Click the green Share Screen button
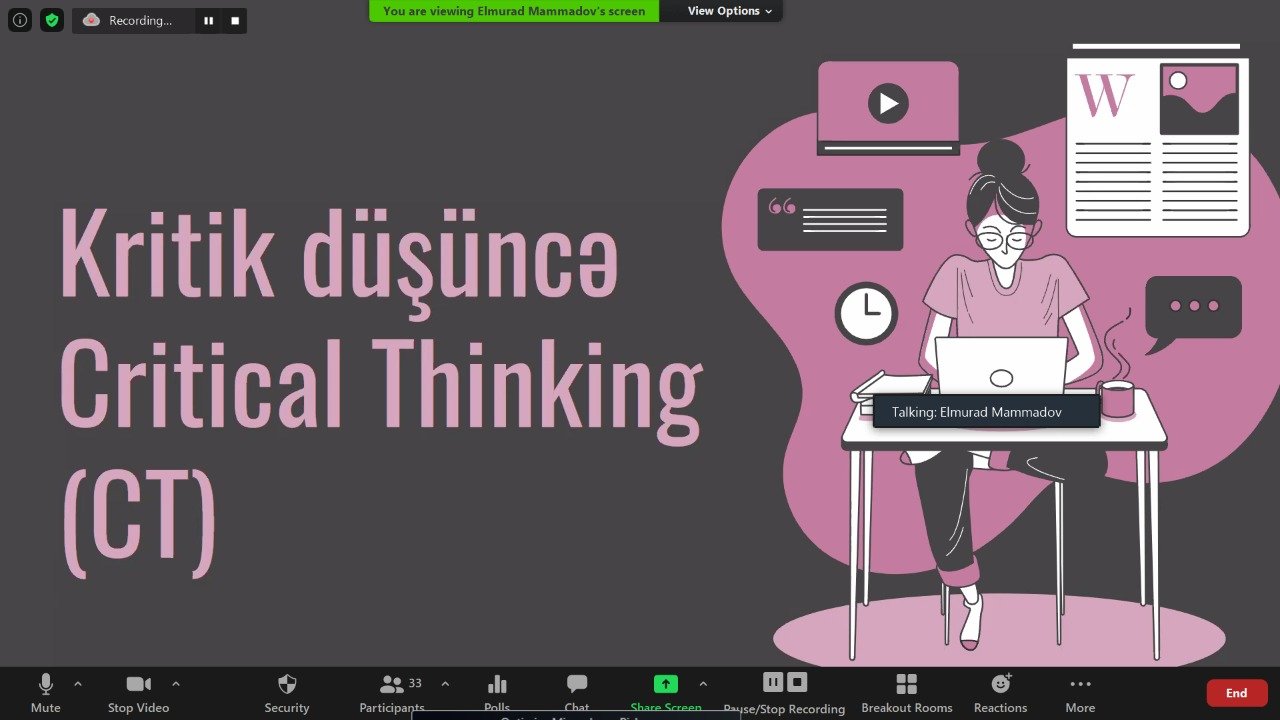 point(666,685)
